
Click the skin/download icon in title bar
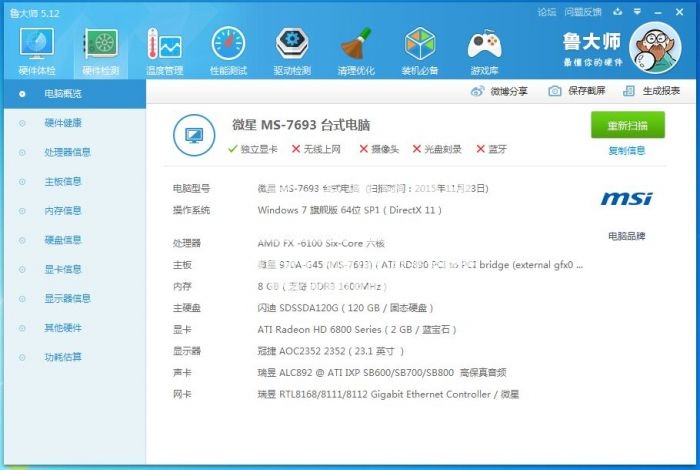[x=617, y=12]
